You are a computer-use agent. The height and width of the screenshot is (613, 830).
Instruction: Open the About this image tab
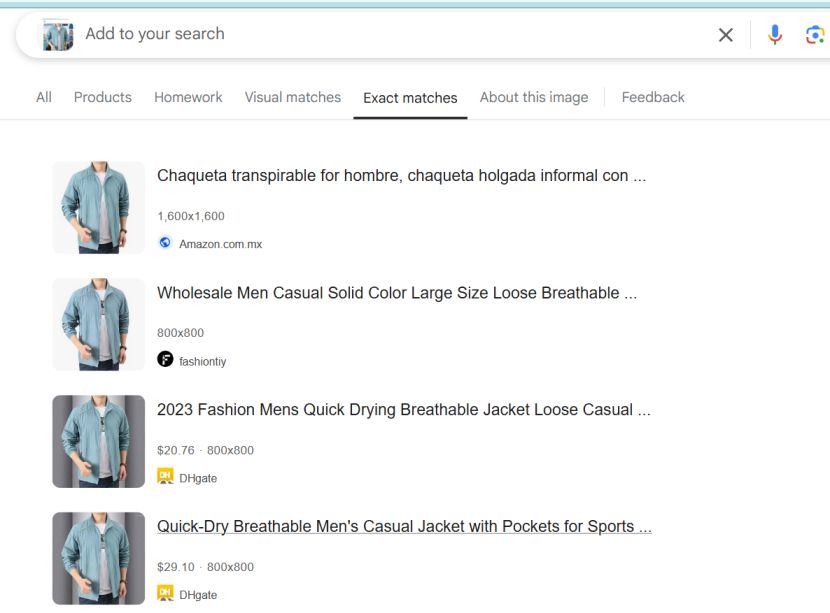(534, 97)
